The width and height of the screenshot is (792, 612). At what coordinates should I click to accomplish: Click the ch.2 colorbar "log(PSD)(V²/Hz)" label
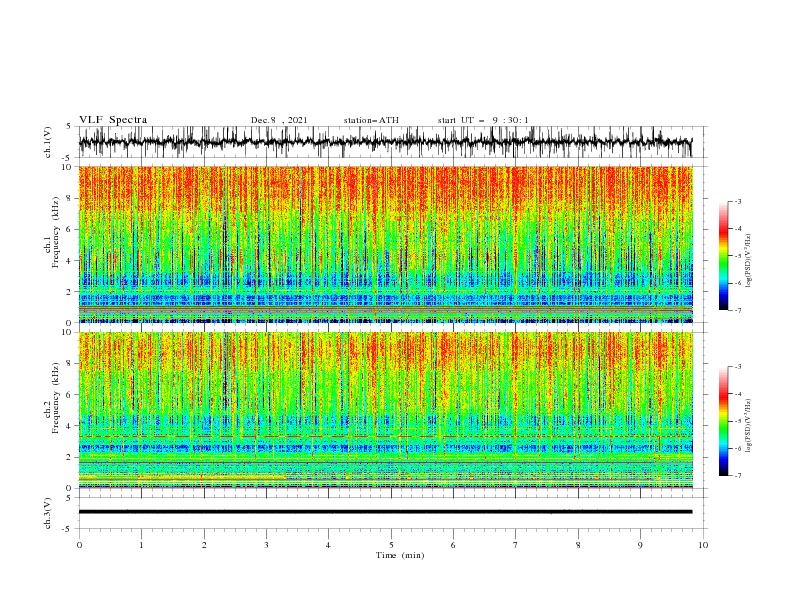(x=749, y=425)
